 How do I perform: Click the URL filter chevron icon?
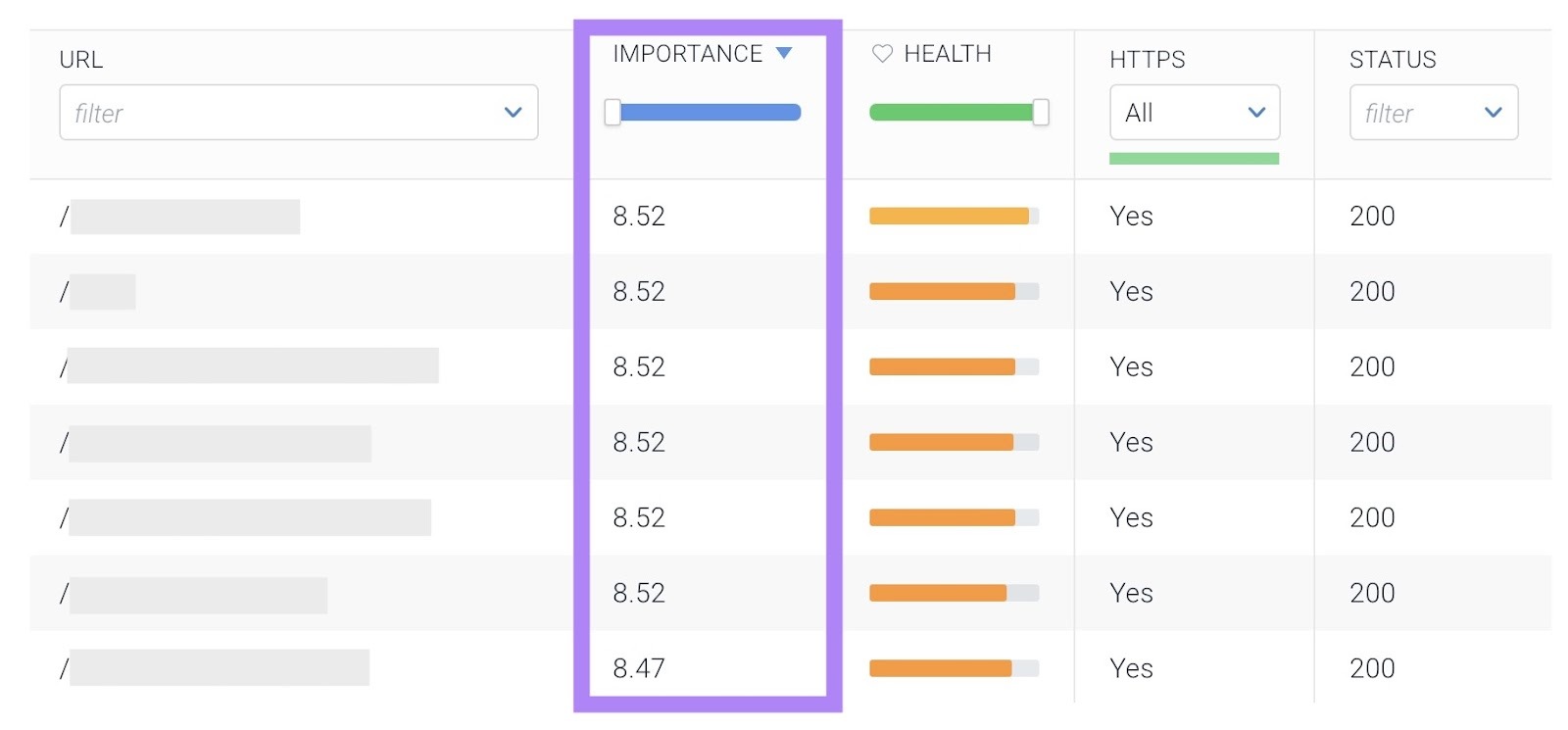513,113
